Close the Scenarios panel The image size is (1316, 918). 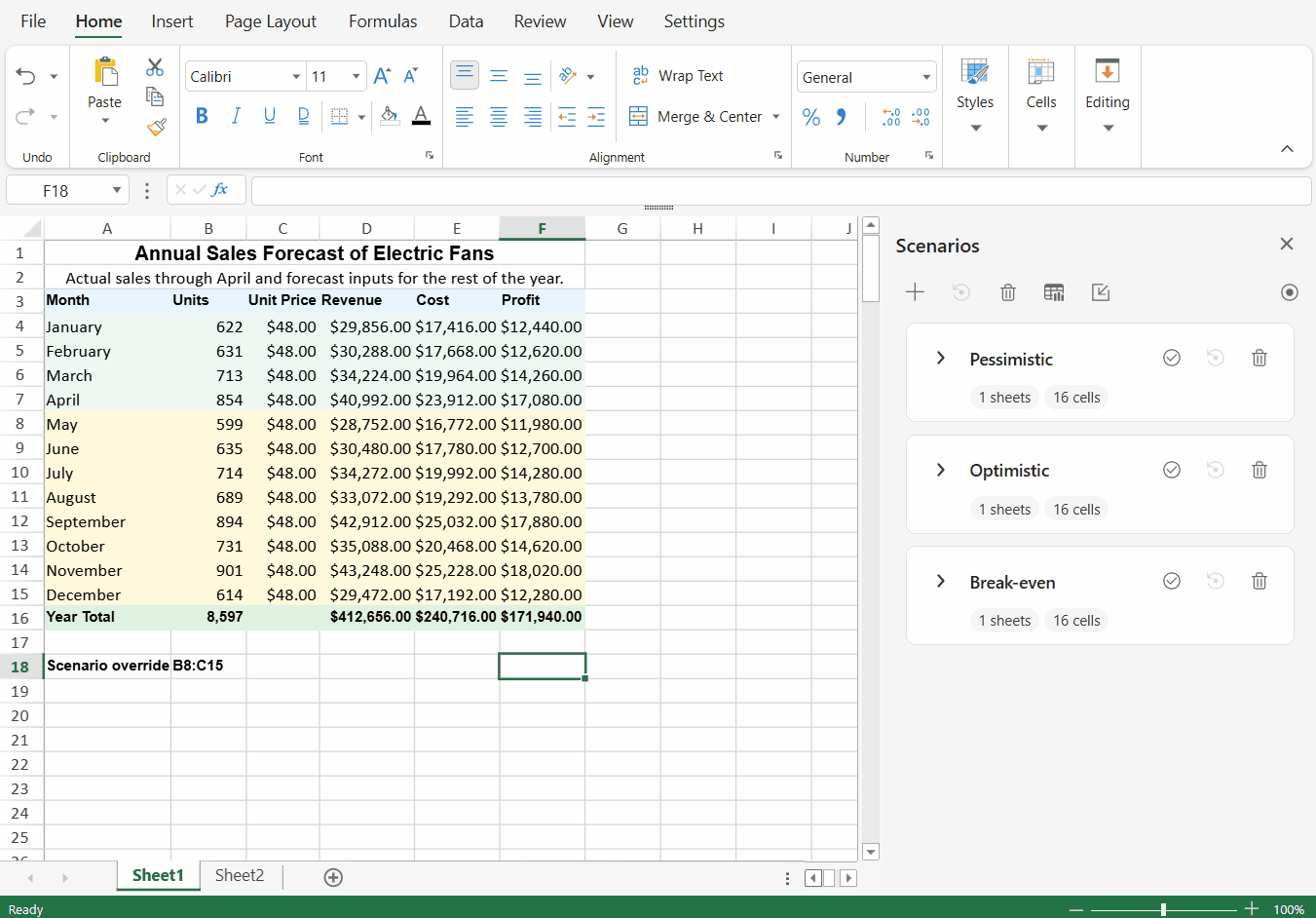(x=1287, y=244)
